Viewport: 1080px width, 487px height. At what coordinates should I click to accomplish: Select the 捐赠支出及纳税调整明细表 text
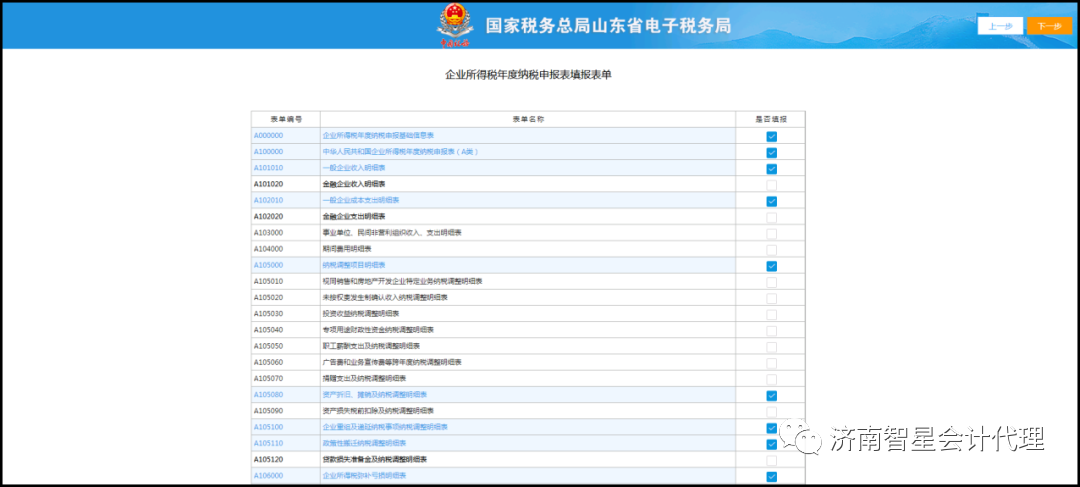(x=364, y=378)
